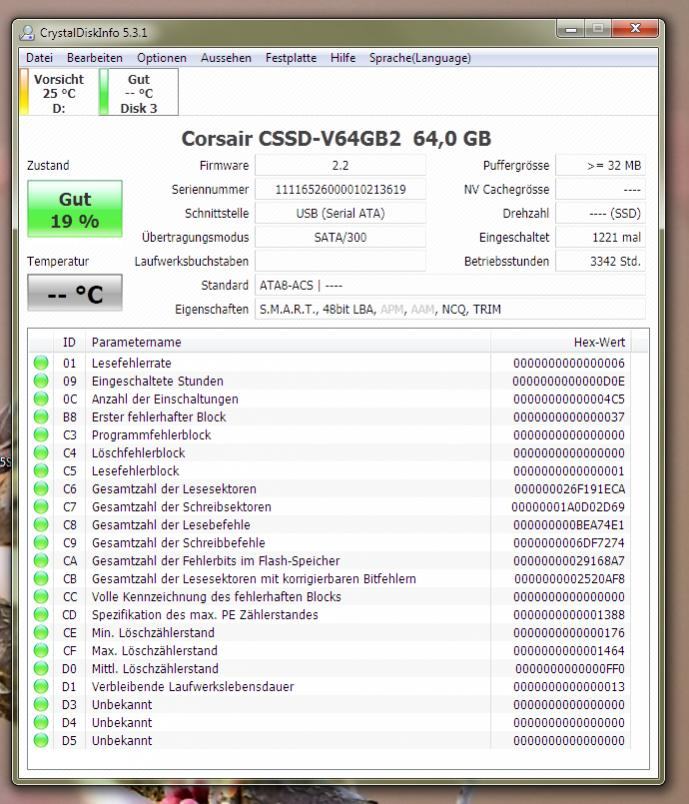
Task: Click the green Gut 19 % health status button
Action: pos(75,209)
